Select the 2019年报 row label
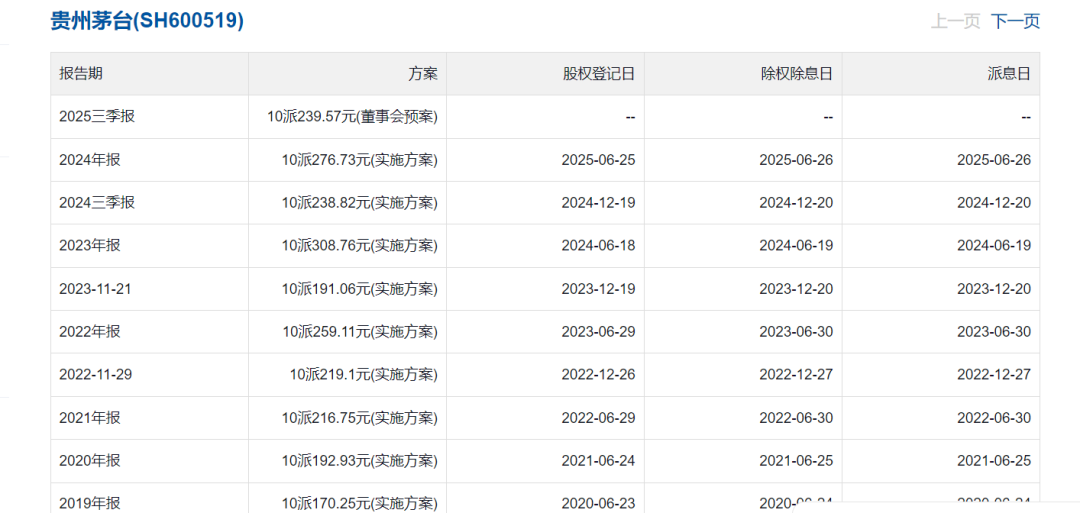This screenshot has height=513, width=1080. (x=90, y=503)
